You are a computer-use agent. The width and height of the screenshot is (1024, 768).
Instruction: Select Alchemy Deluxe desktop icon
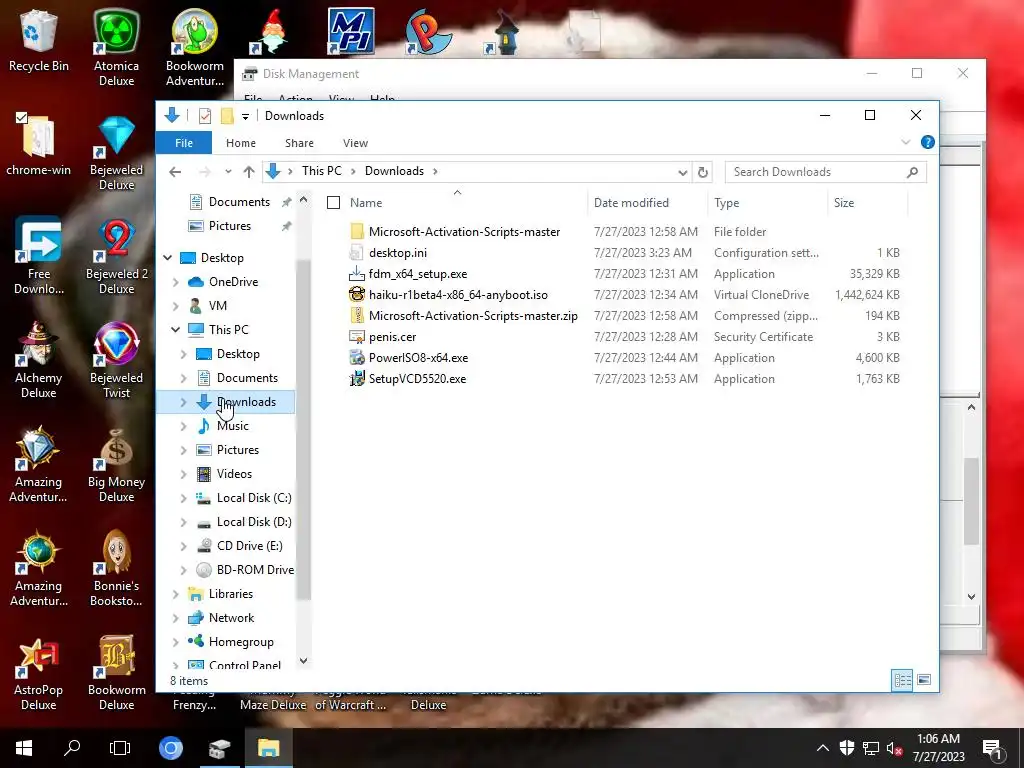pyautogui.click(x=39, y=360)
